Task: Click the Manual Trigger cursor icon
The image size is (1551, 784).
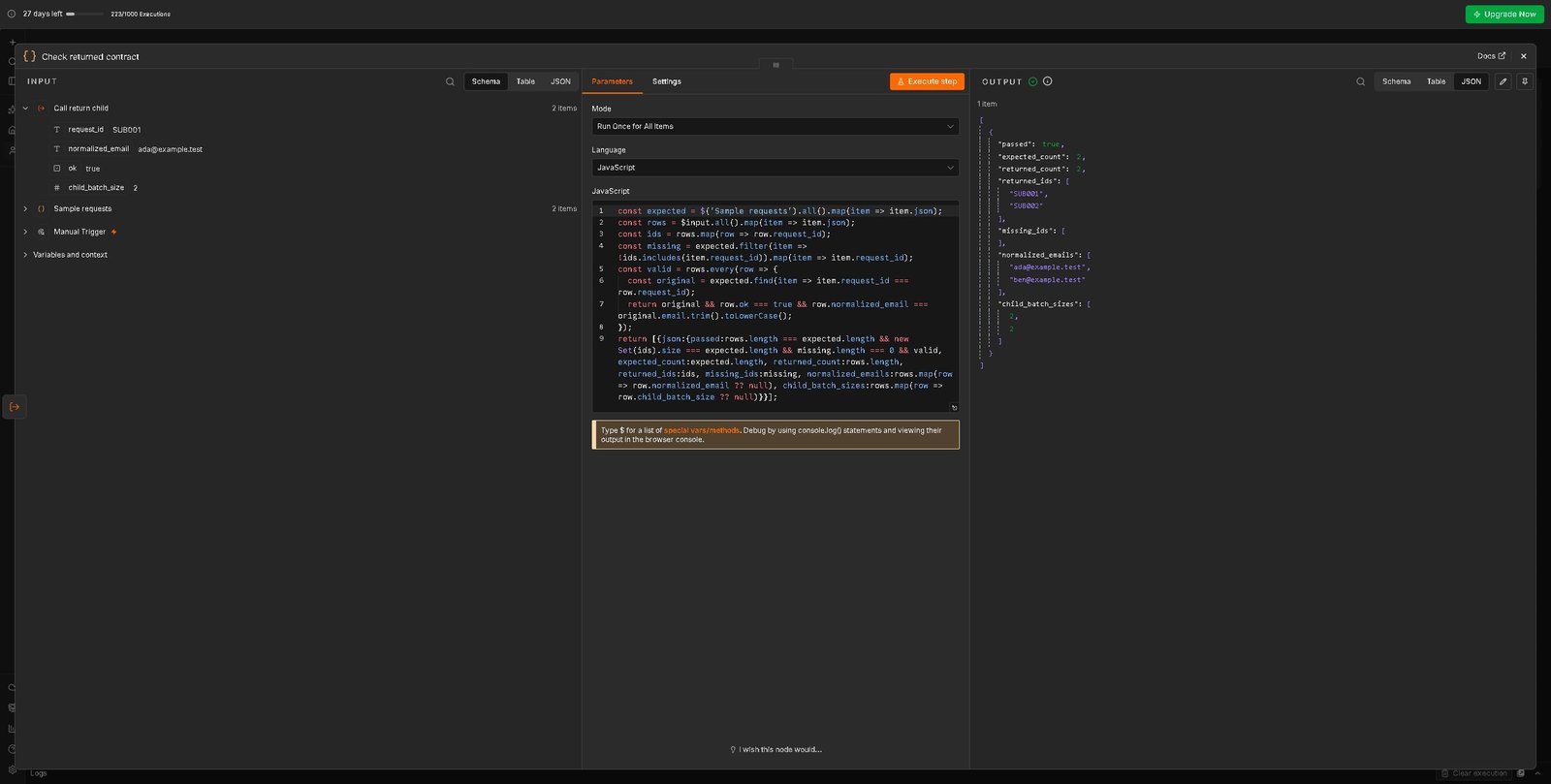Action: (41, 232)
